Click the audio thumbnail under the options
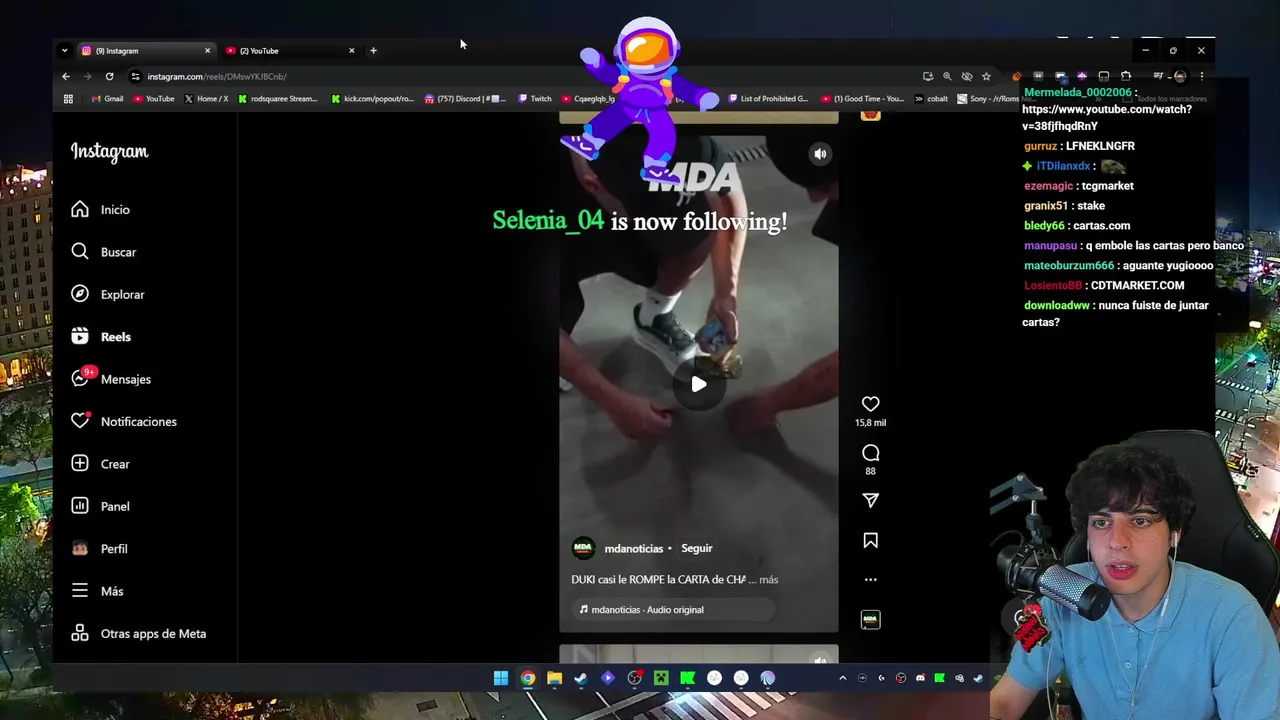 tap(870, 620)
